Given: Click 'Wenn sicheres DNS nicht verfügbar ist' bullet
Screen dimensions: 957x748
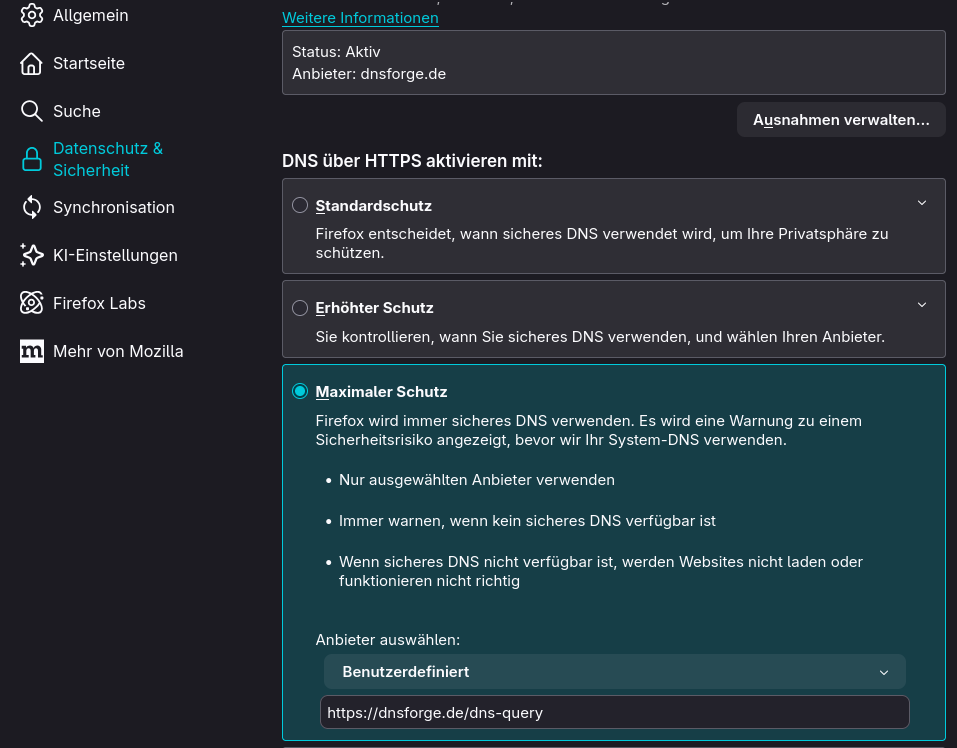Looking at the screenshot, I should click(x=601, y=571).
